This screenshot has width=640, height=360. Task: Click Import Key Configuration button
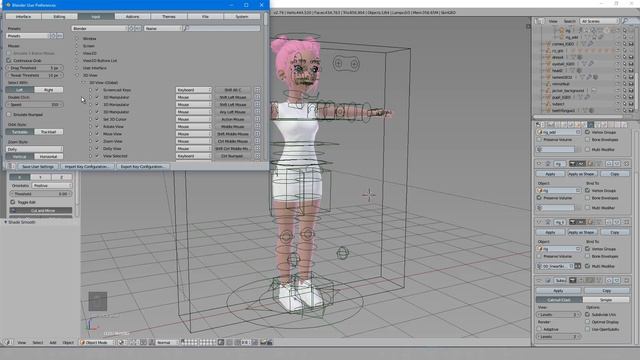[87, 167]
